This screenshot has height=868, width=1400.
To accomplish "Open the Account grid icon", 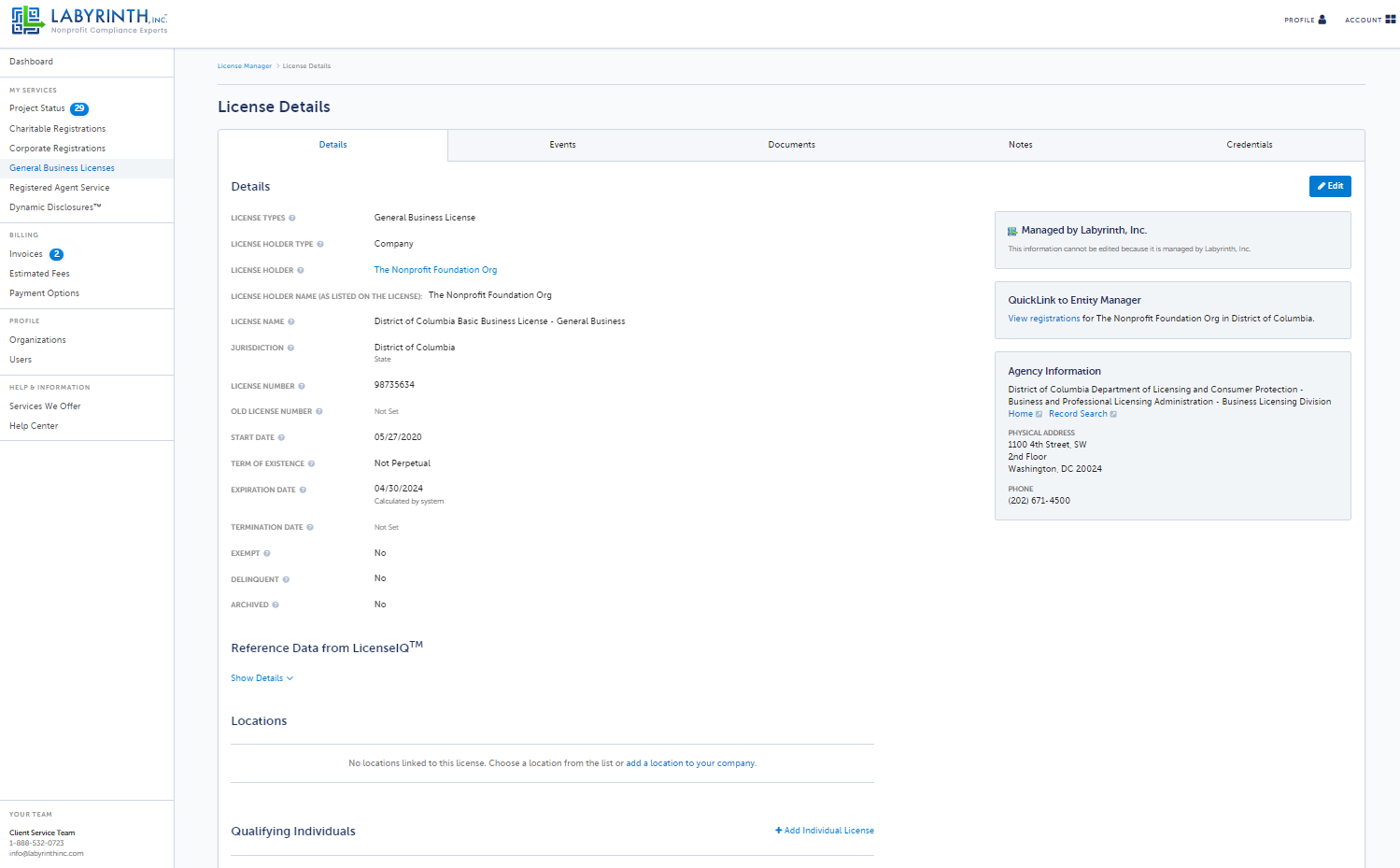I will point(1391,20).
